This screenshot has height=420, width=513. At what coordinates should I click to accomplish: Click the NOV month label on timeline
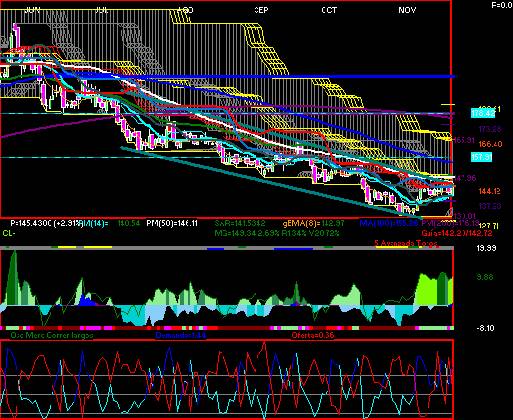407,10
